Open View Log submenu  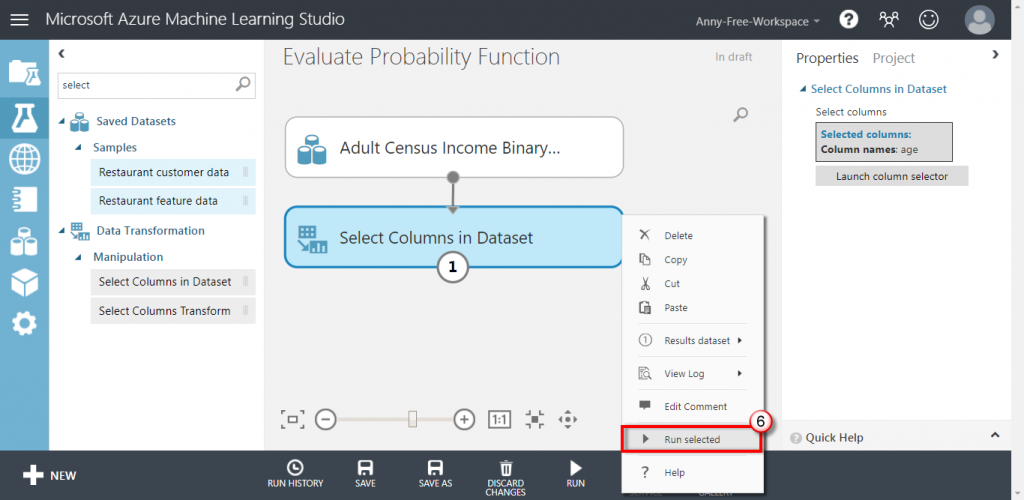[693, 373]
